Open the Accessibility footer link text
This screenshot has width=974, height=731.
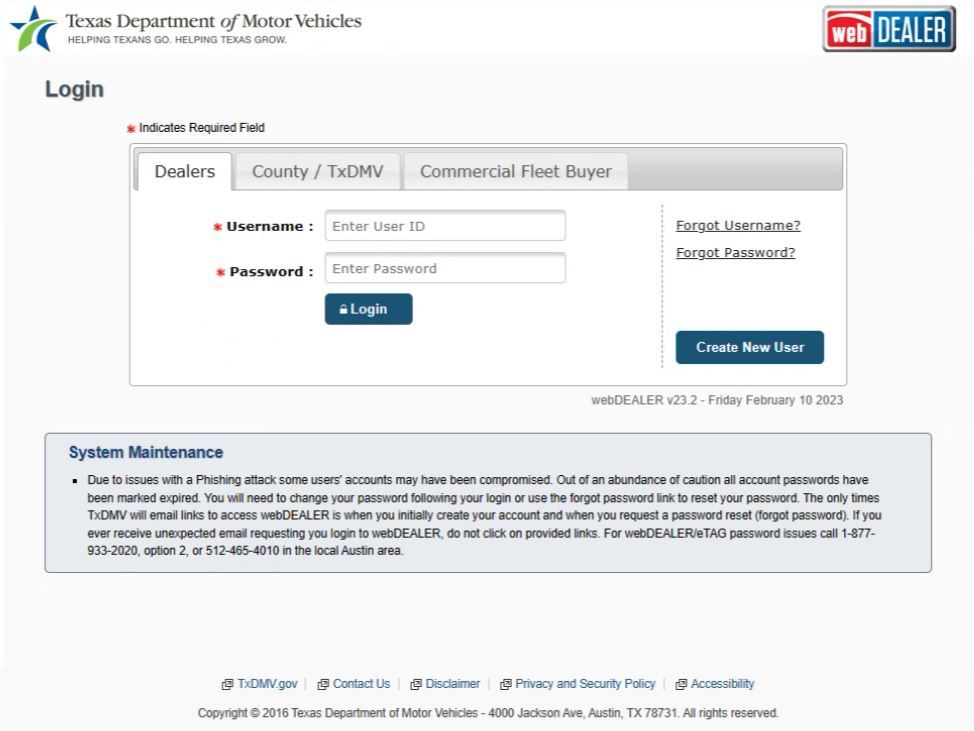(722, 684)
